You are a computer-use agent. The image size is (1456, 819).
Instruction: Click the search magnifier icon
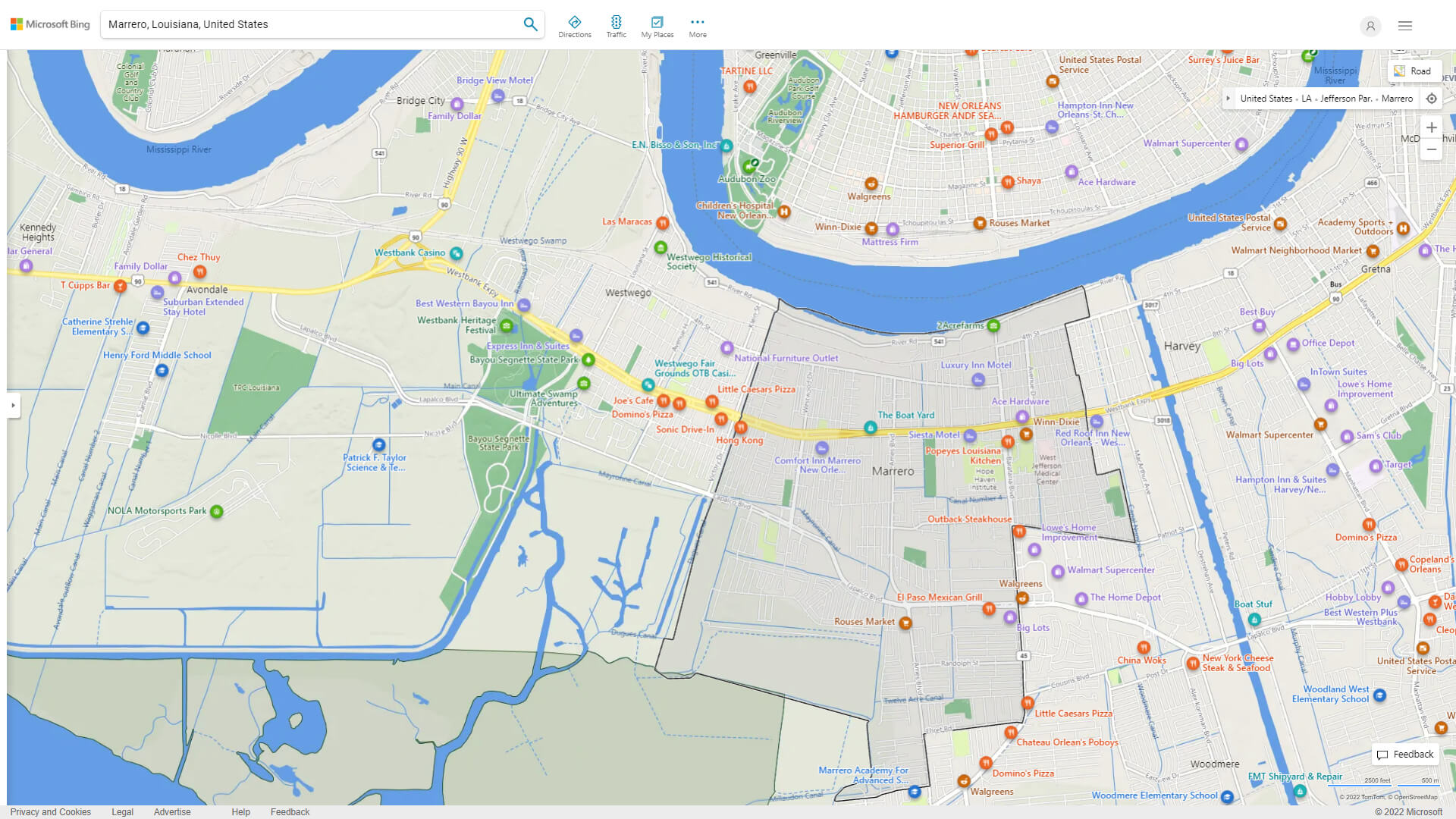[x=530, y=24]
